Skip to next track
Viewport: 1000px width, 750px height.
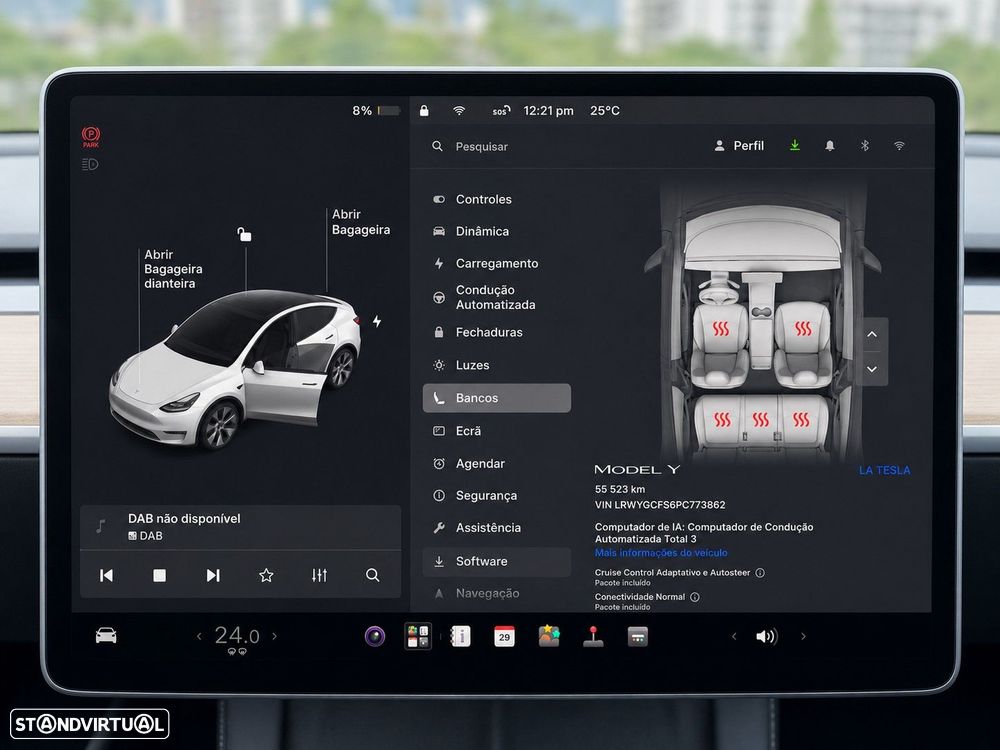coord(213,575)
